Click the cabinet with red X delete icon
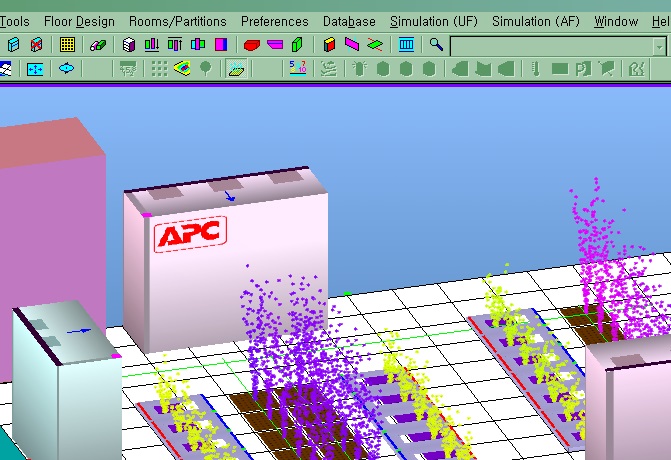The height and width of the screenshot is (460, 671). (x=36, y=45)
